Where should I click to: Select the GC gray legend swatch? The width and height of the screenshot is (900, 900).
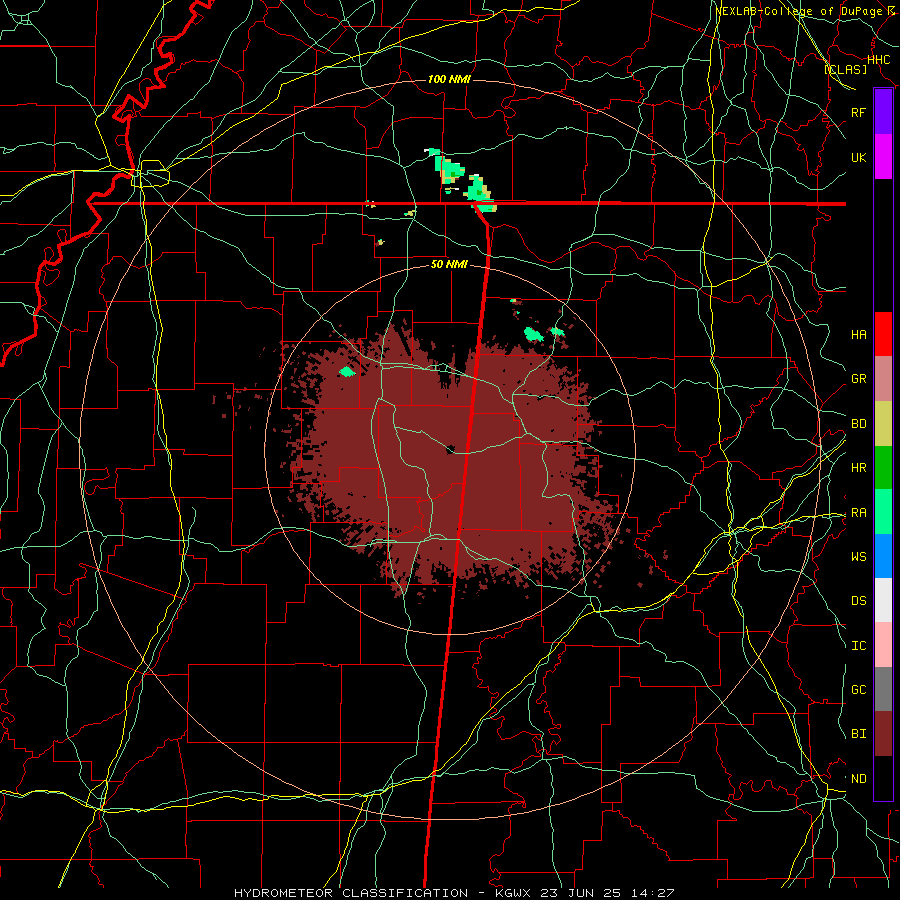[883, 689]
